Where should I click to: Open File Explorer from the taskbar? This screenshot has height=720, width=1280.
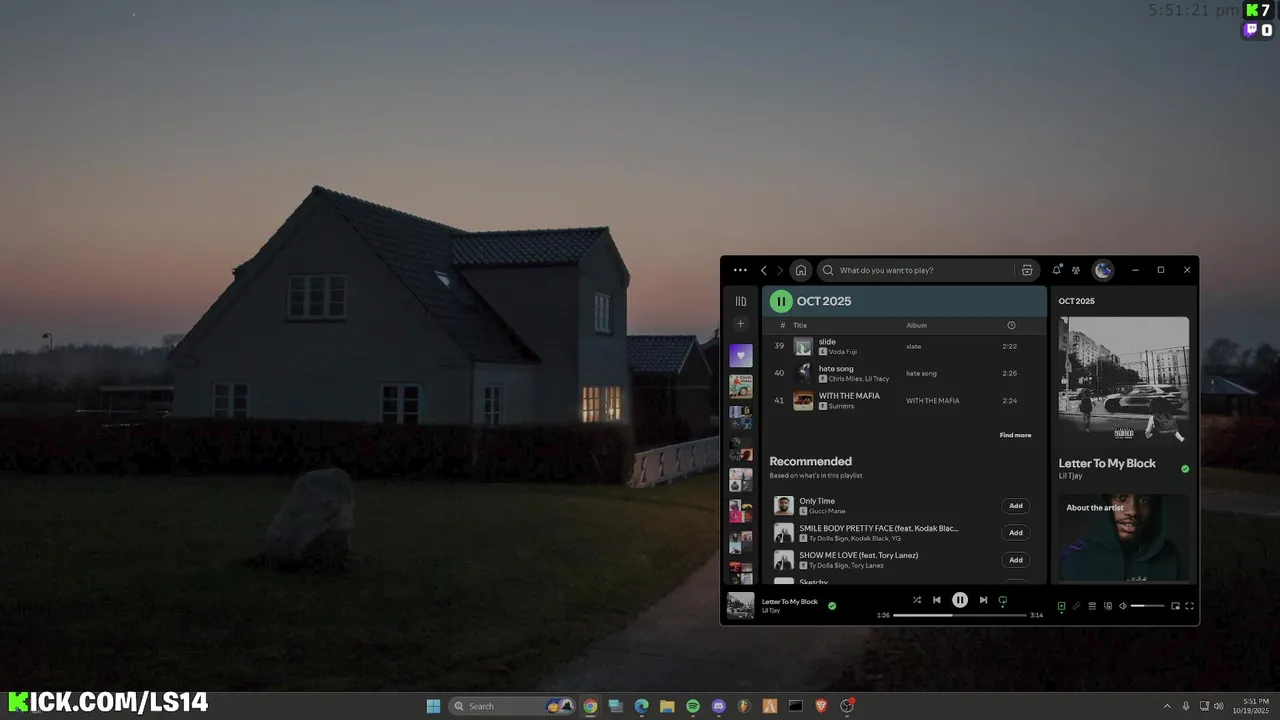(667, 706)
